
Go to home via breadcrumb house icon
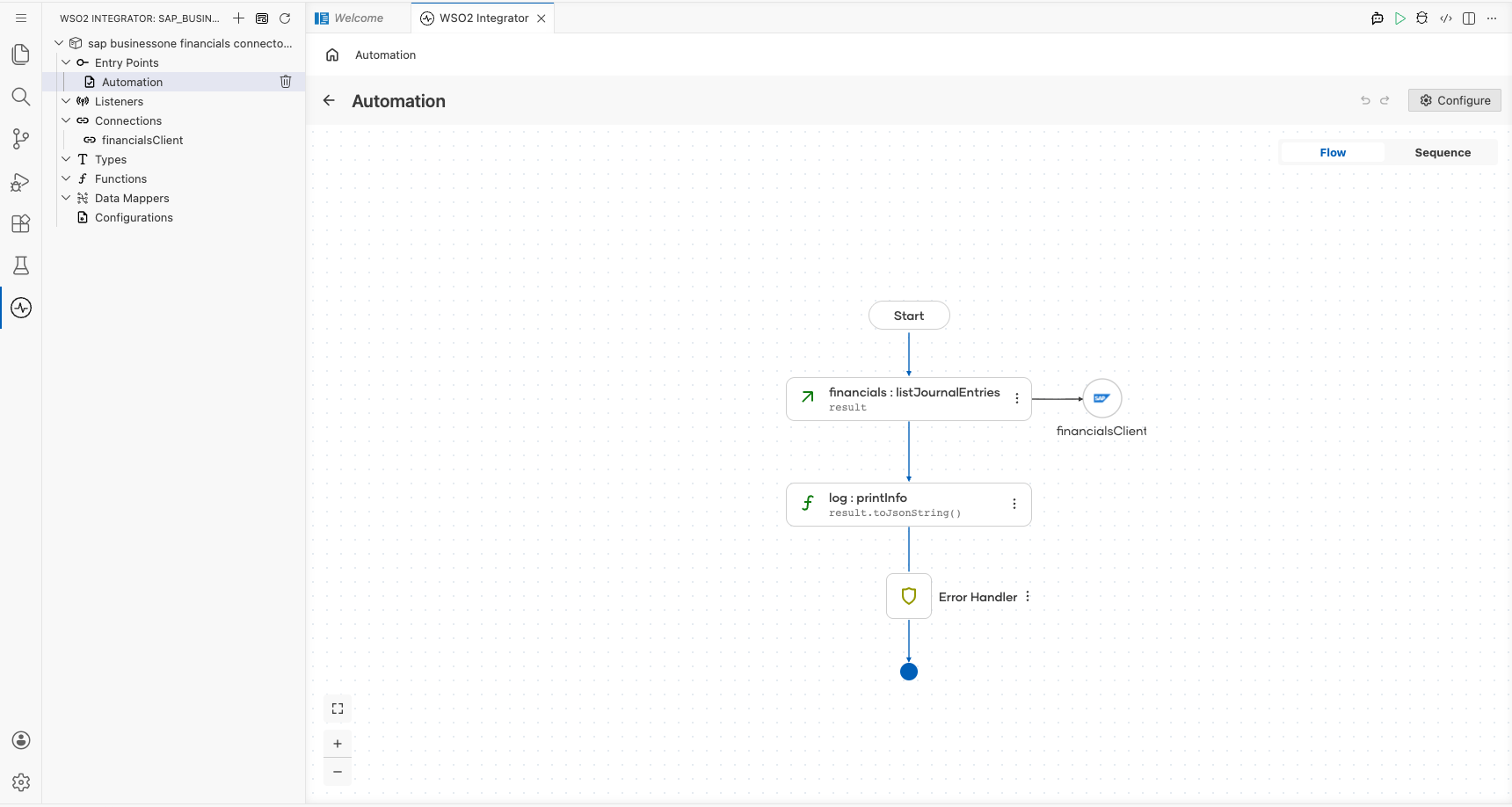point(332,55)
